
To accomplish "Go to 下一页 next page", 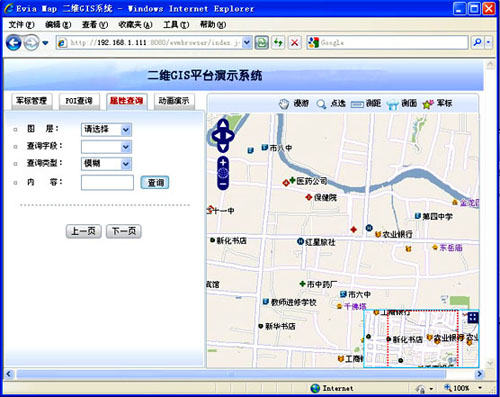I will tap(124, 231).
